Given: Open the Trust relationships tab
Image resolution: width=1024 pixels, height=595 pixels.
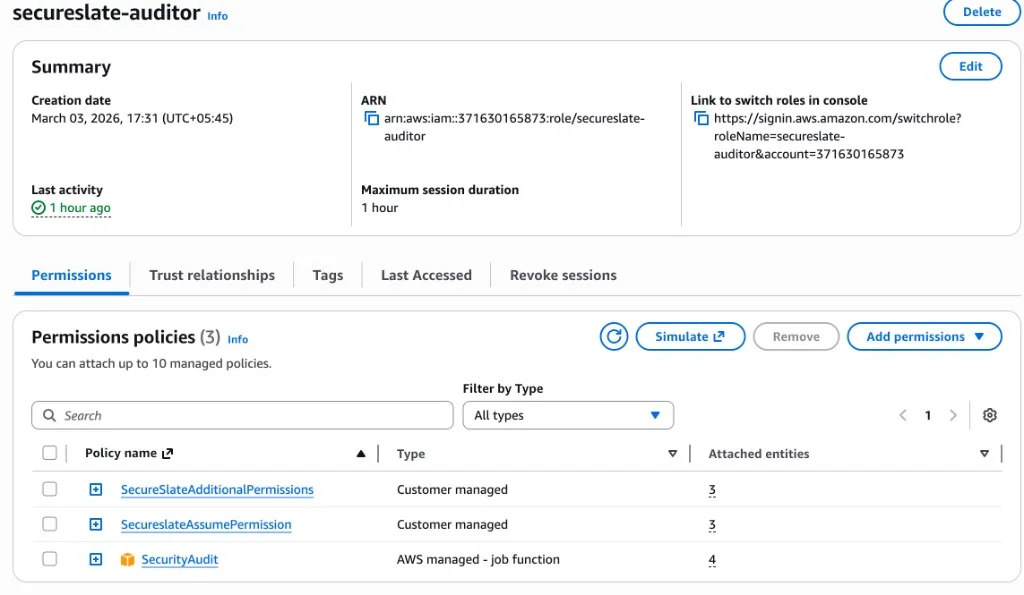Looking at the screenshot, I should pyautogui.click(x=212, y=275).
